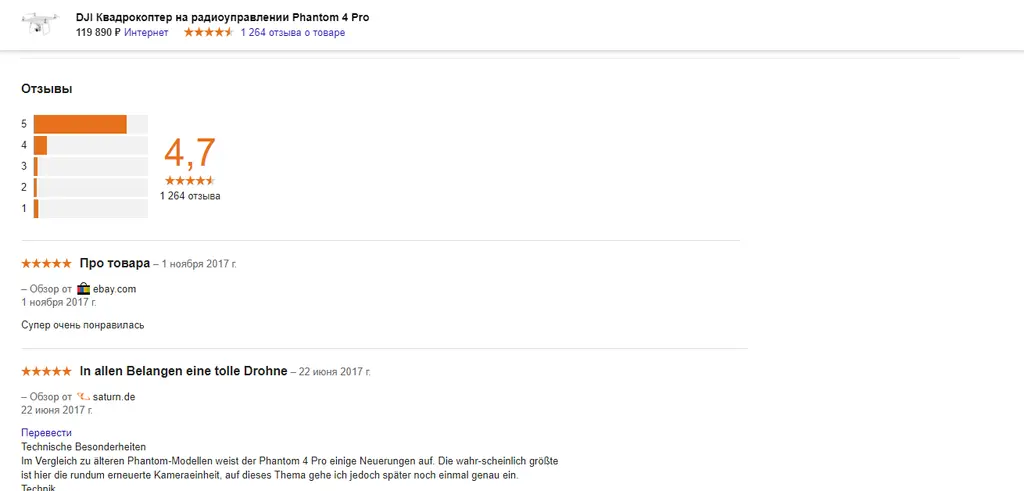Click the Saturn logo icon

pyautogui.click(x=84, y=397)
